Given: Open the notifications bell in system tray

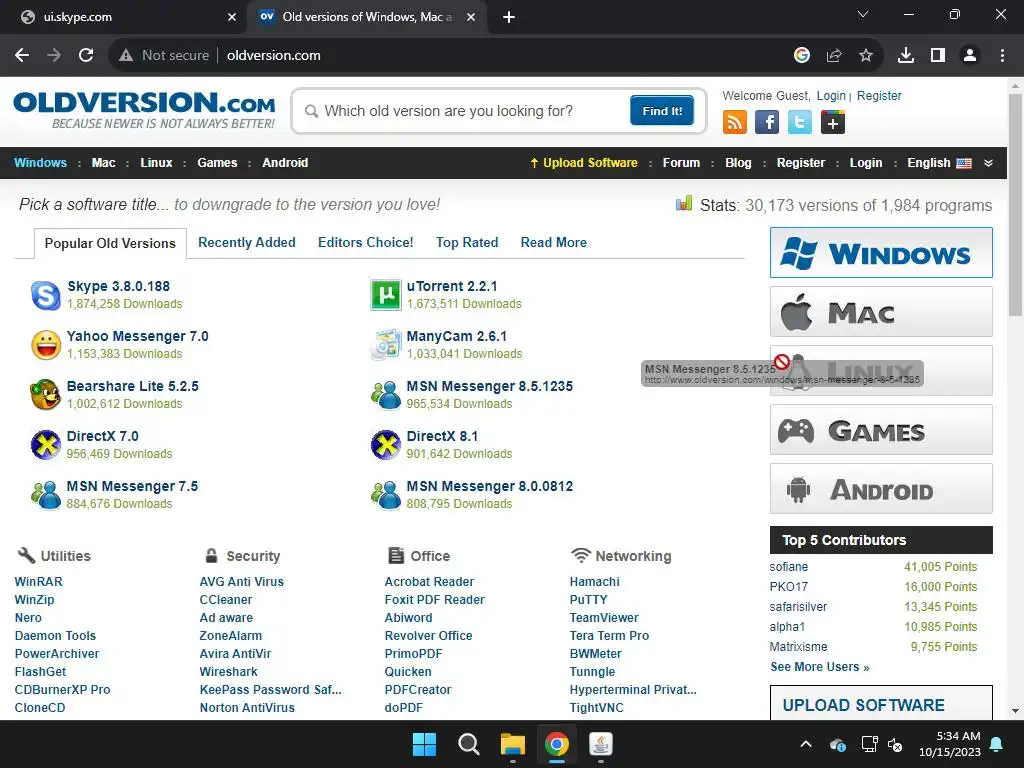Looking at the screenshot, I should [x=997, y=744].
